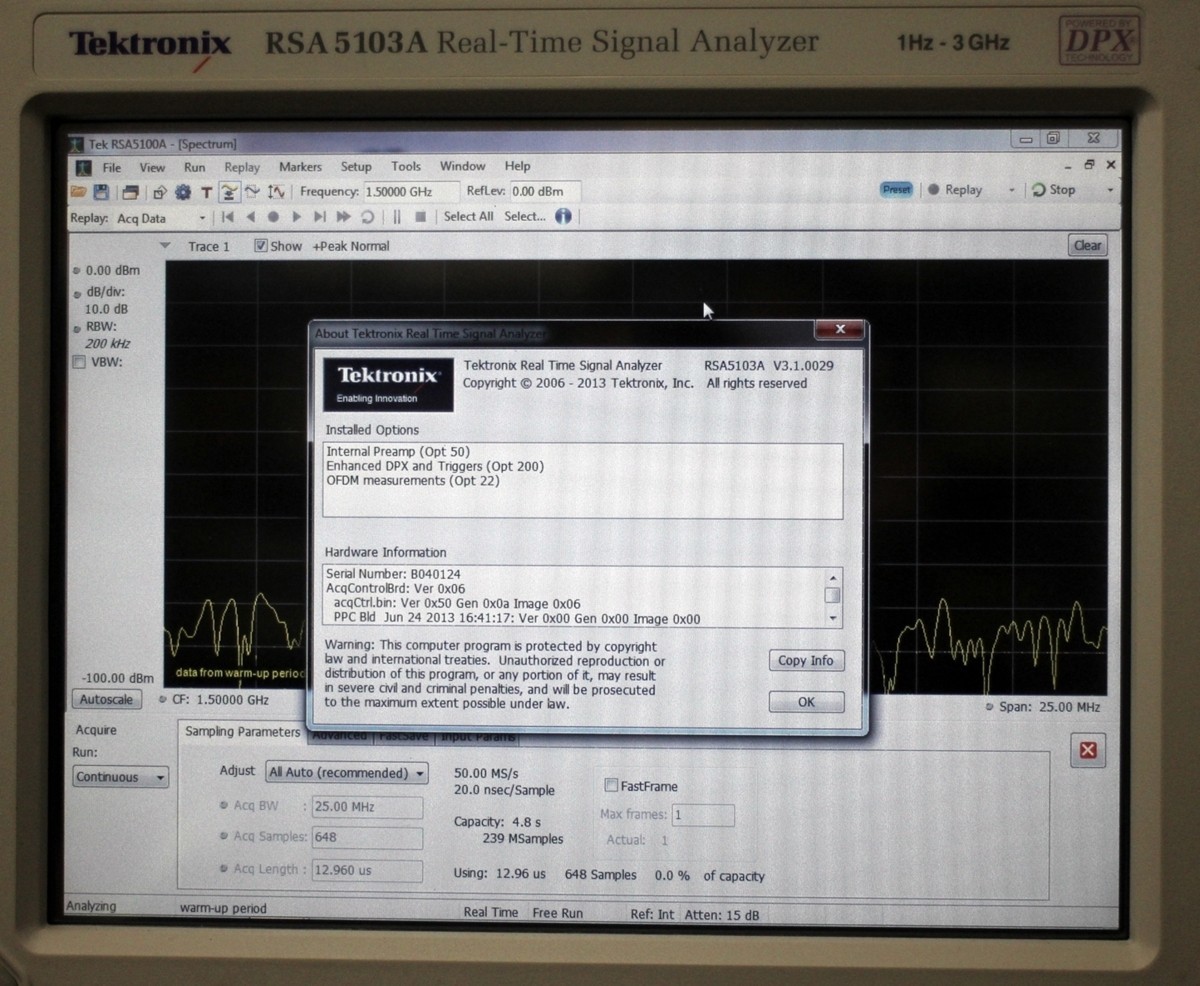Click the Analysis waveform toolbar icon
1200x986 pixels.
tap(252, 192)
